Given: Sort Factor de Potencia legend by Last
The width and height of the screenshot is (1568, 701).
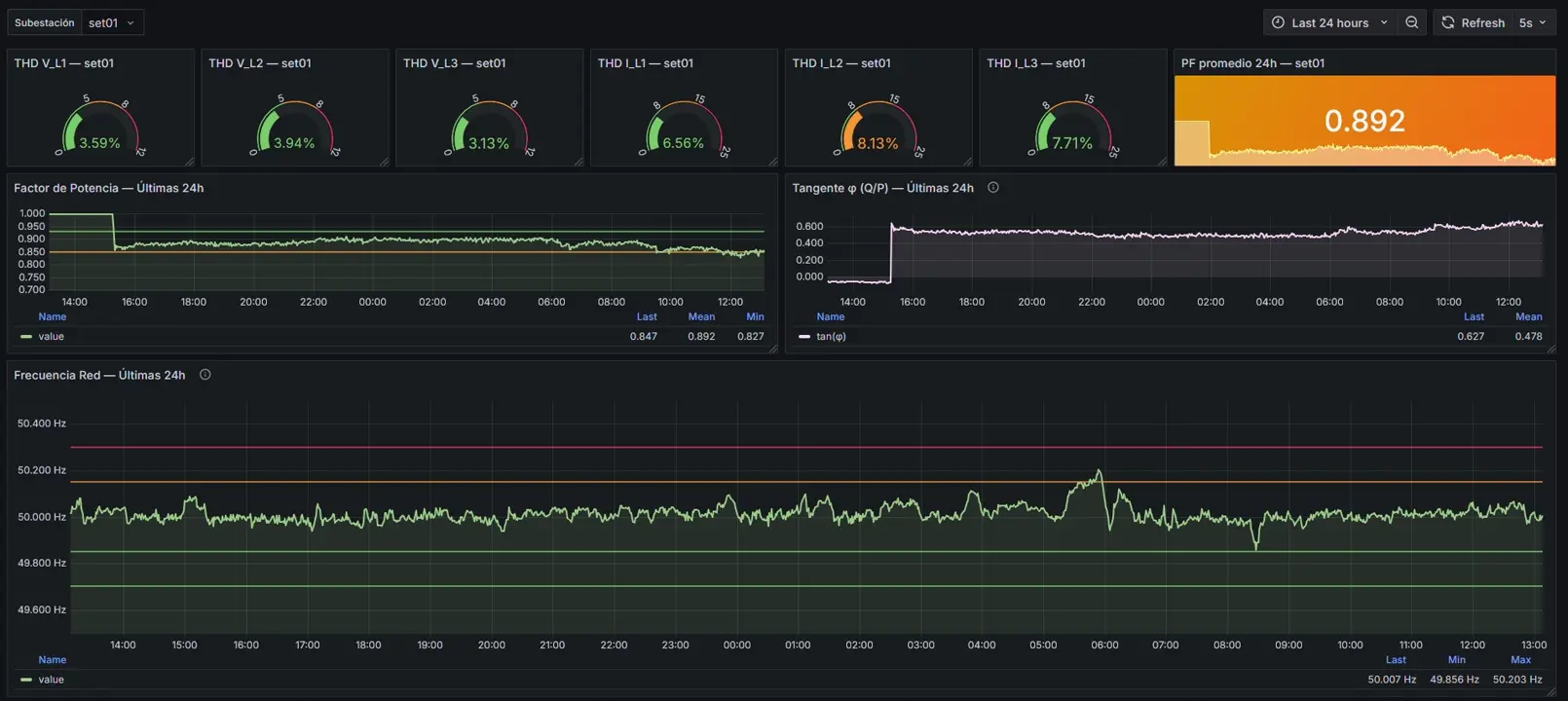Looking at the screenshot, I should tap(647, 316).
